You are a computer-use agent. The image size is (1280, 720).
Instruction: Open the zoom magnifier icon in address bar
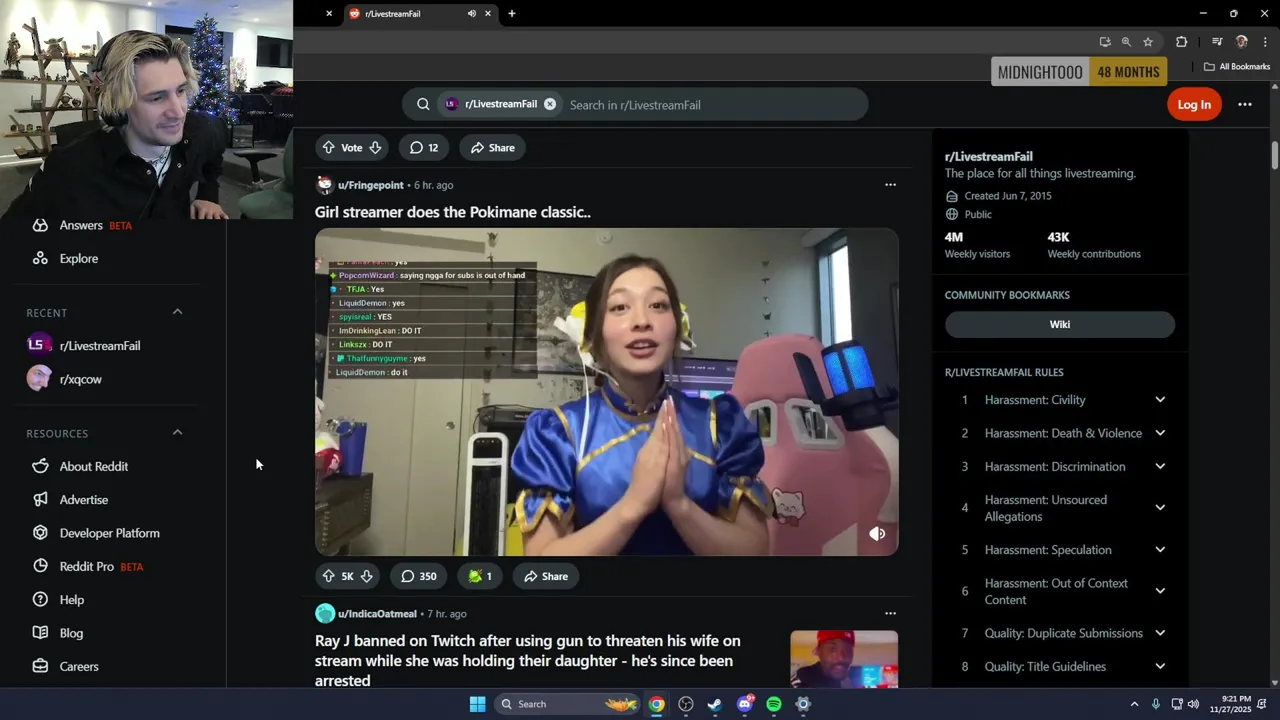(x=1126, y=42)
